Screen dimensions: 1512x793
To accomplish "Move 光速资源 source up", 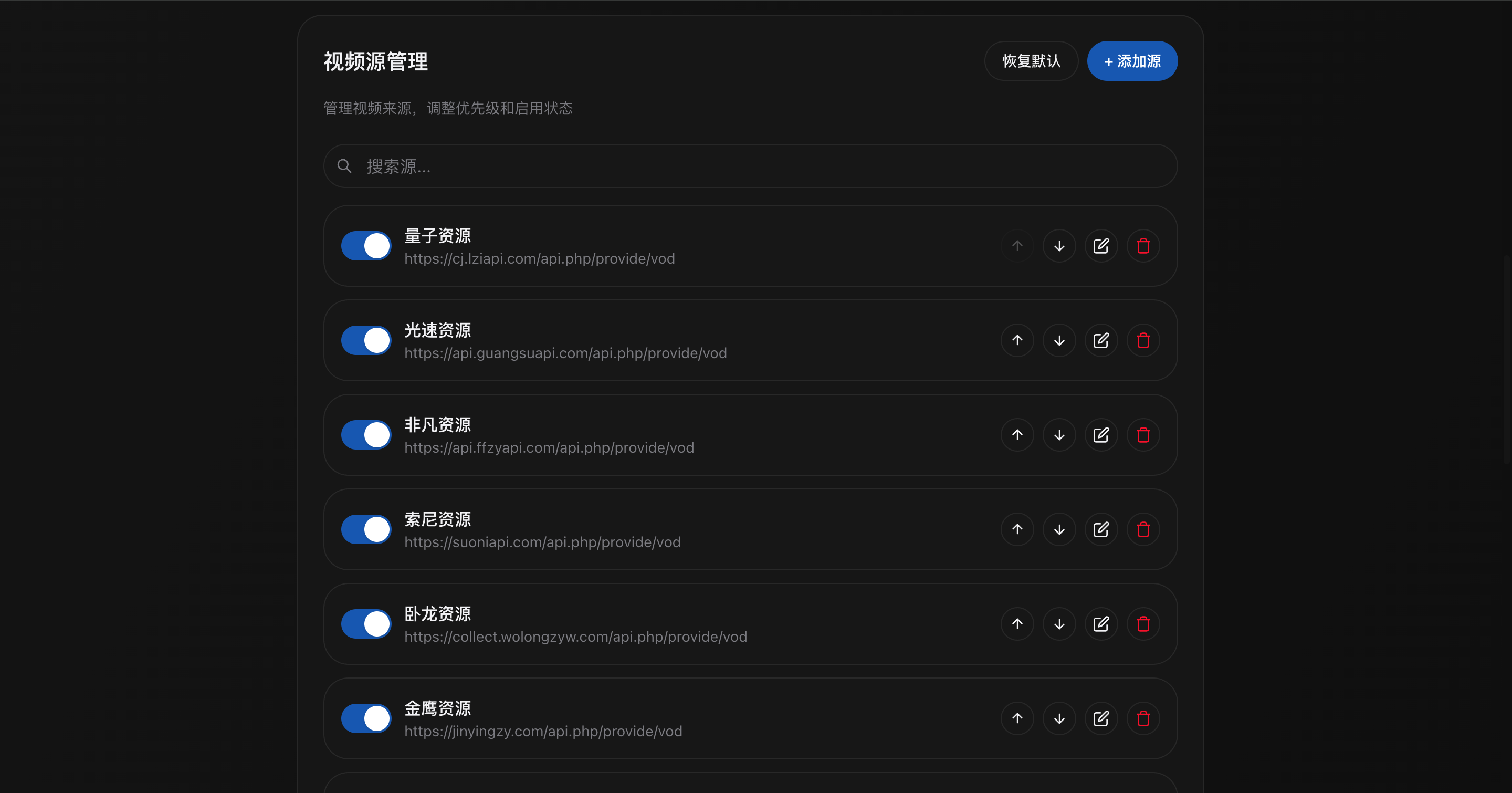I will tap(1017, 340).
